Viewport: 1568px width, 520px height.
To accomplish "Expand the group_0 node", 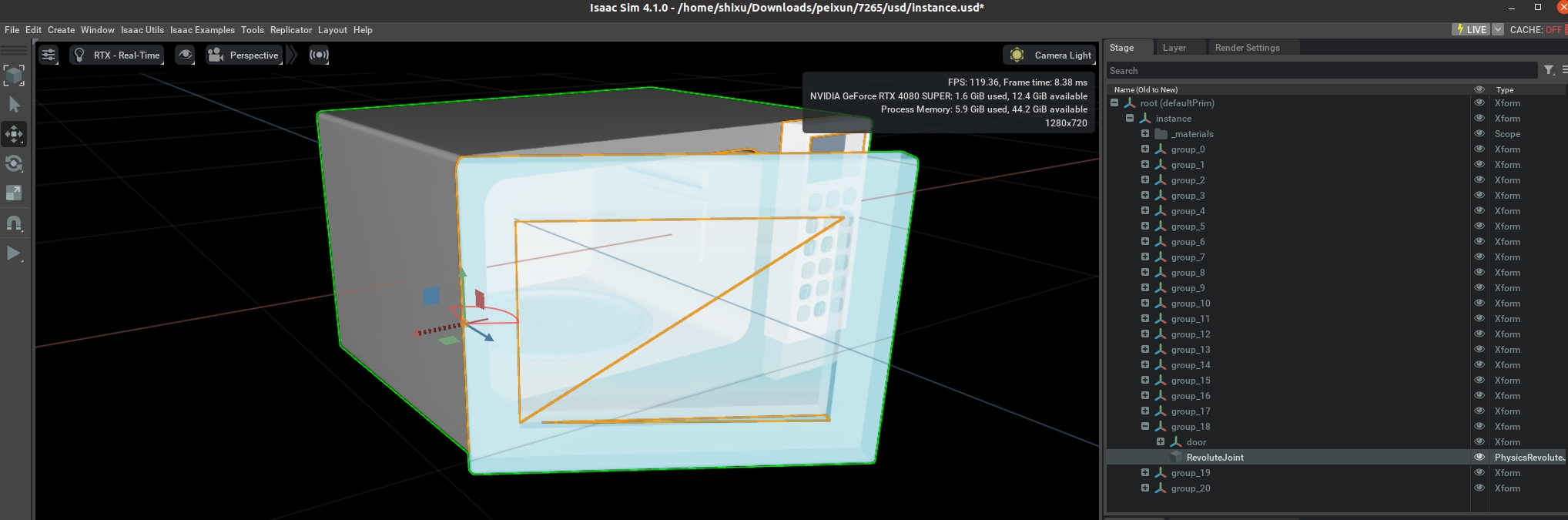I will coord(1145,149).
